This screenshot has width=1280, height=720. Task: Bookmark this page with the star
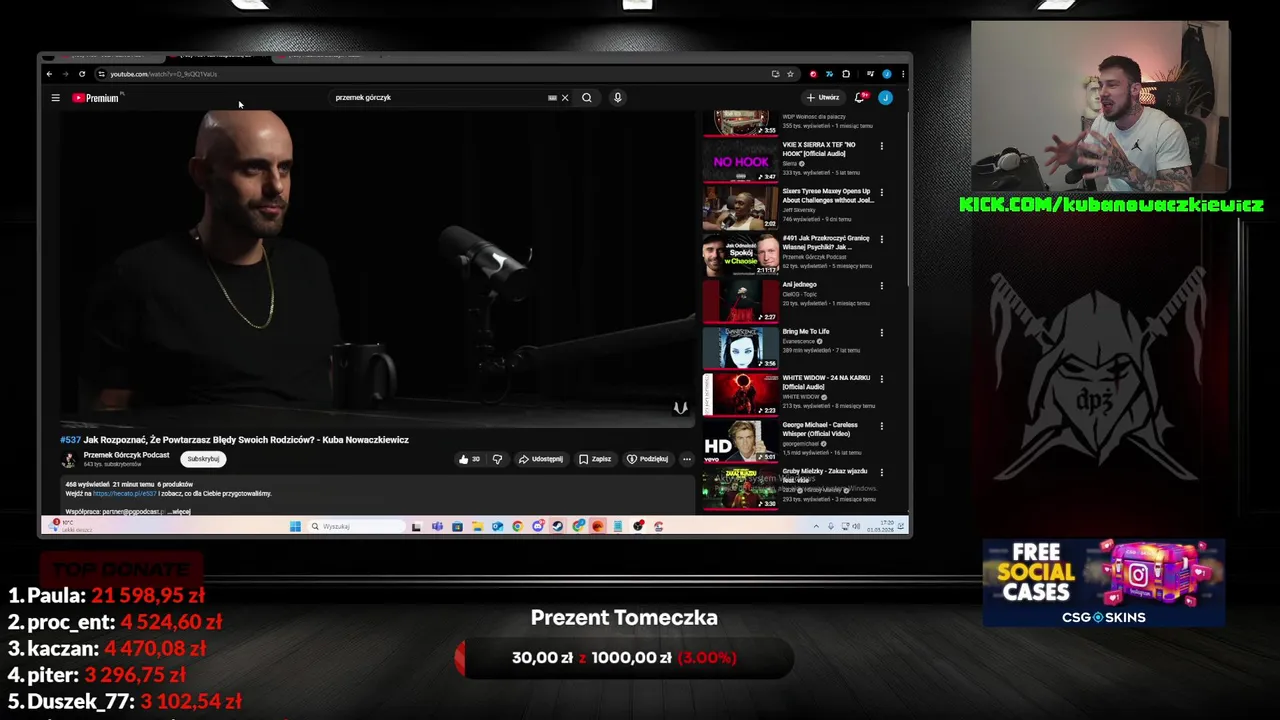(x=790, y=74)
